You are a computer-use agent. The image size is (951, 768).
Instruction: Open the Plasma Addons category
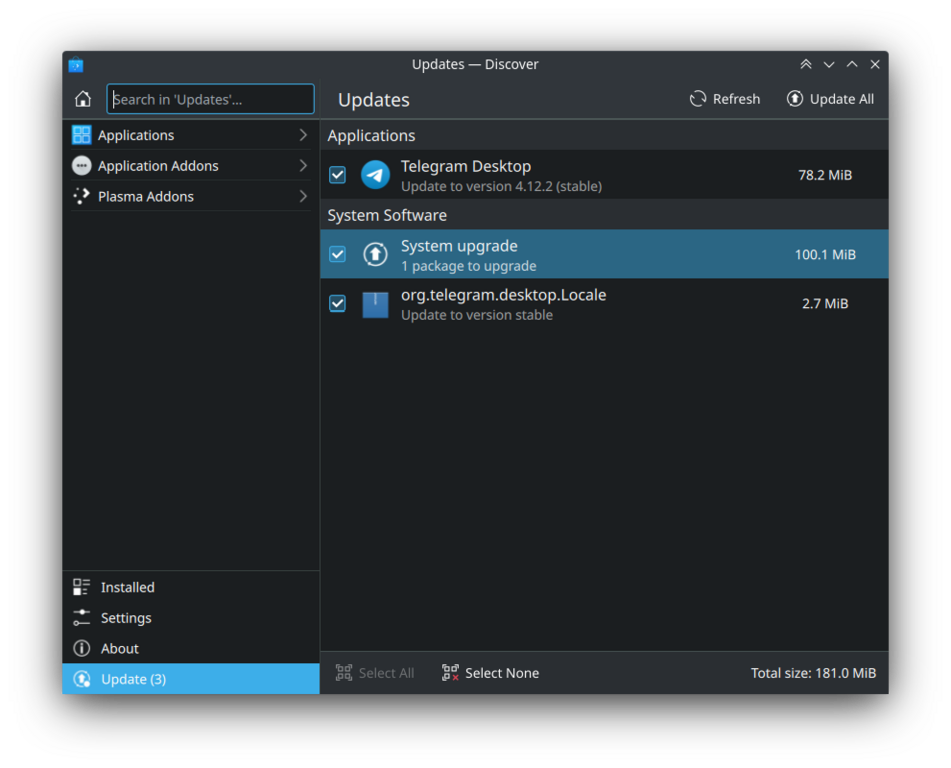(x=190, y=196)
